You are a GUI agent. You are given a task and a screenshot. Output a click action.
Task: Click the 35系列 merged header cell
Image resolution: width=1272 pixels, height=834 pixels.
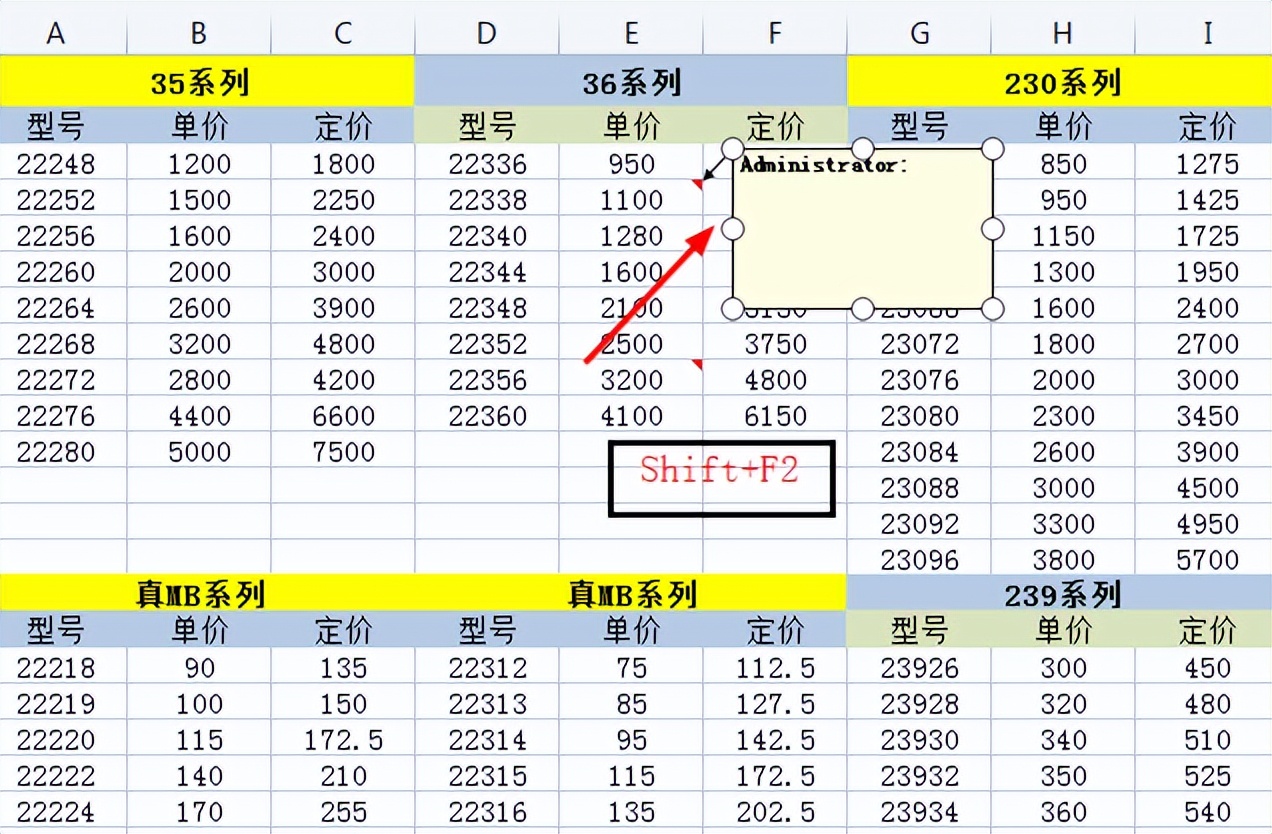(207, 81)
